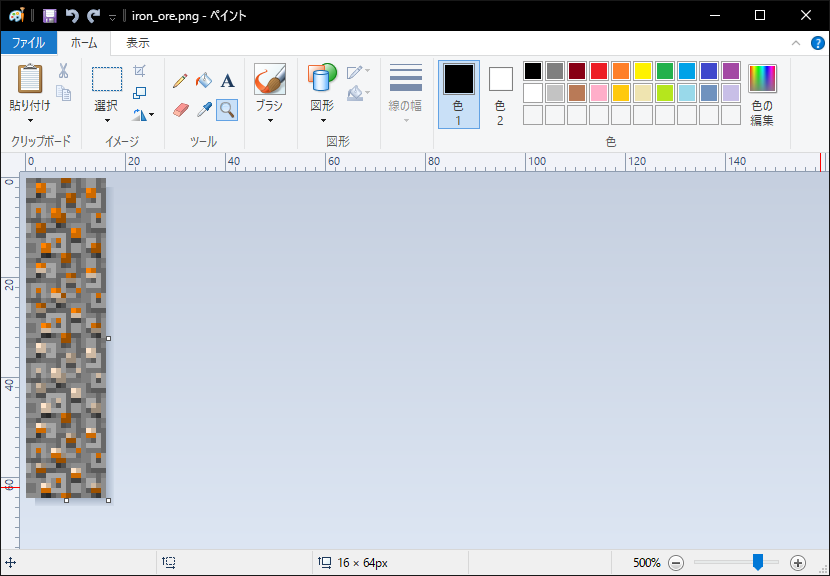This screenshot has width=830, height=576.
Task: Switch to the 表示 tab
Action: pos(138,43)
